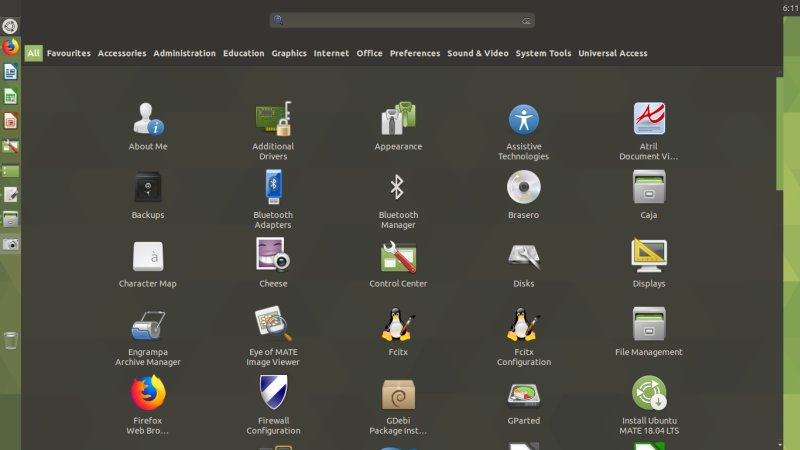
Task: Launch Bluetooth Manager
Action: (x=398, y=201)
